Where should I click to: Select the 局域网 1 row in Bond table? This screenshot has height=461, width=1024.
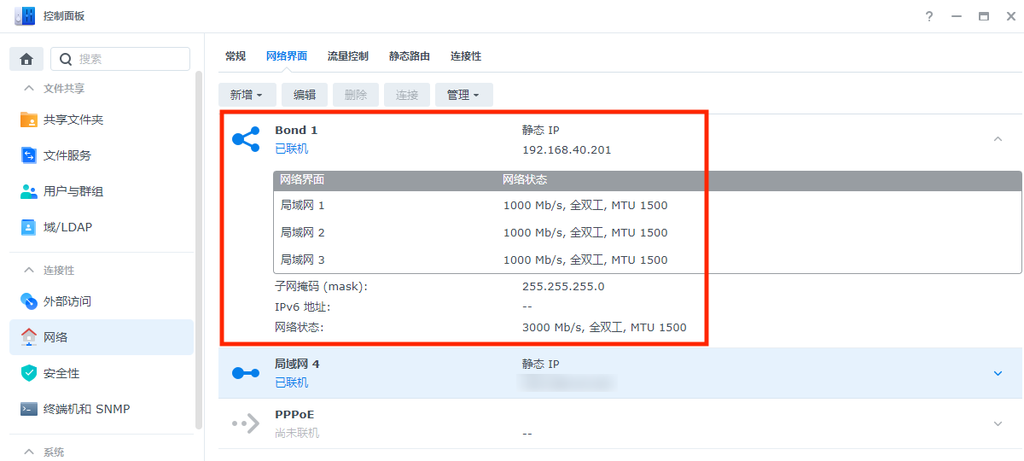click(647, 206)
